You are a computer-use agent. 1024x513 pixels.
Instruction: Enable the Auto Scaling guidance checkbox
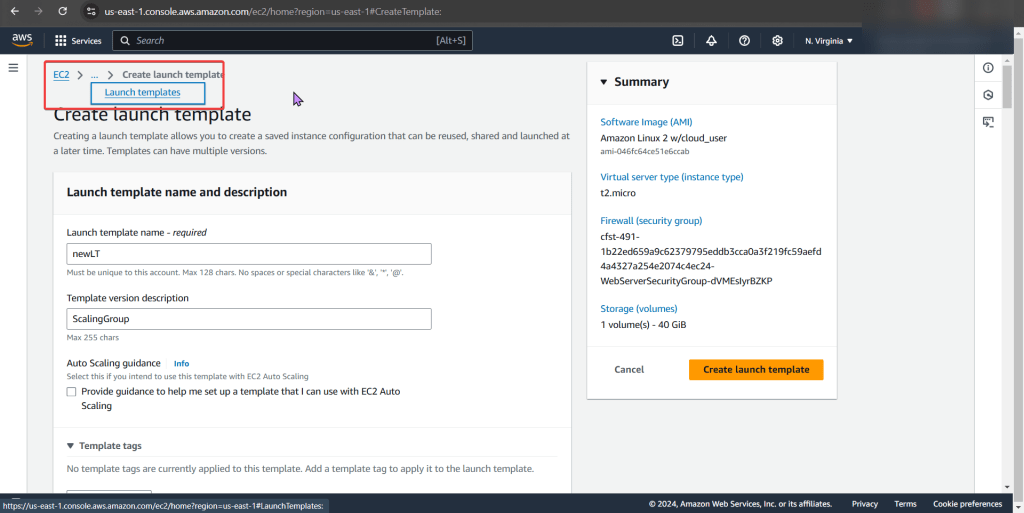pyautogui.click(x=72, y=392)
